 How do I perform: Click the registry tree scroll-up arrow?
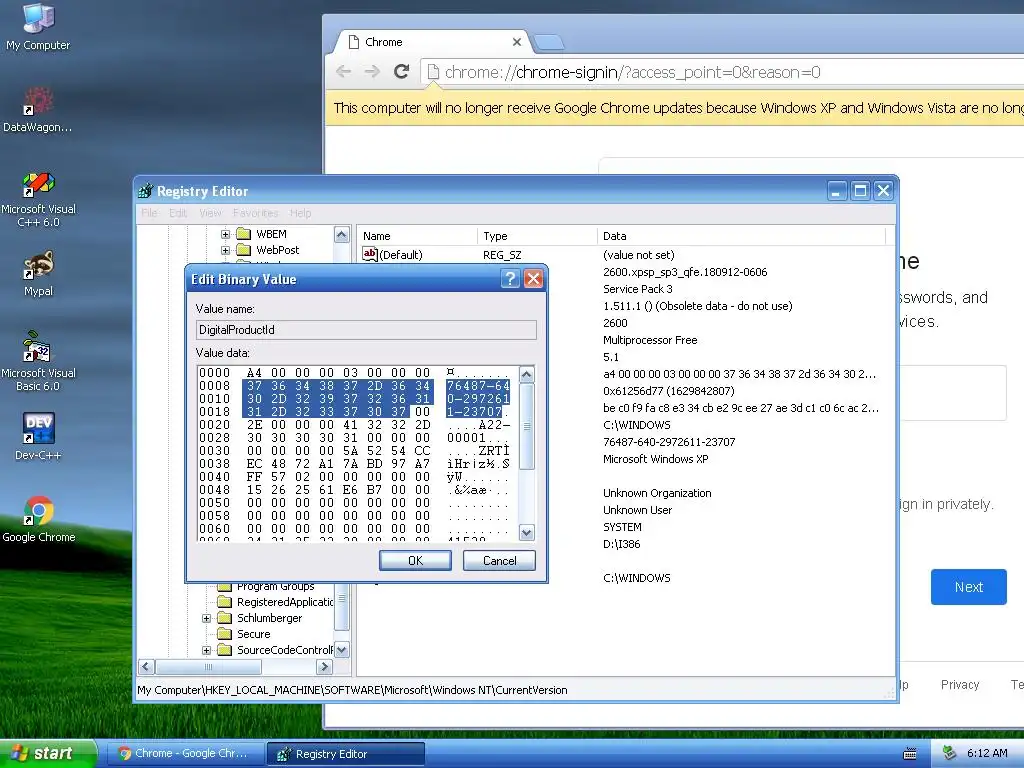tap(342, 234)
